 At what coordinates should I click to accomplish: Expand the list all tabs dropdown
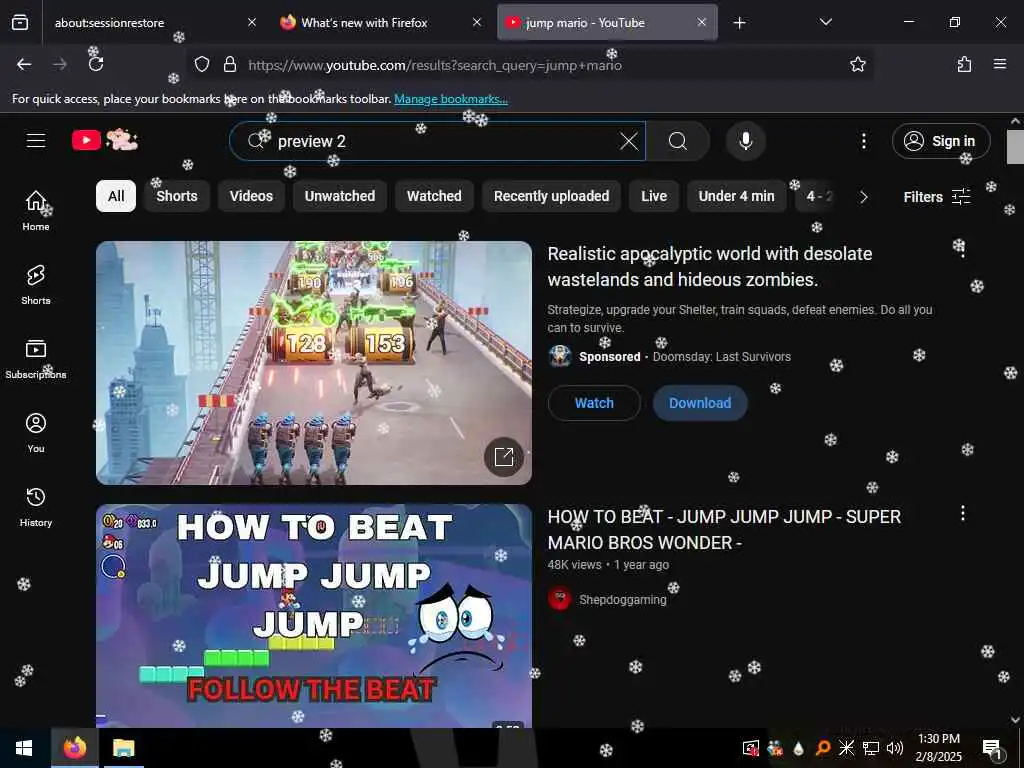click(825, 23)
